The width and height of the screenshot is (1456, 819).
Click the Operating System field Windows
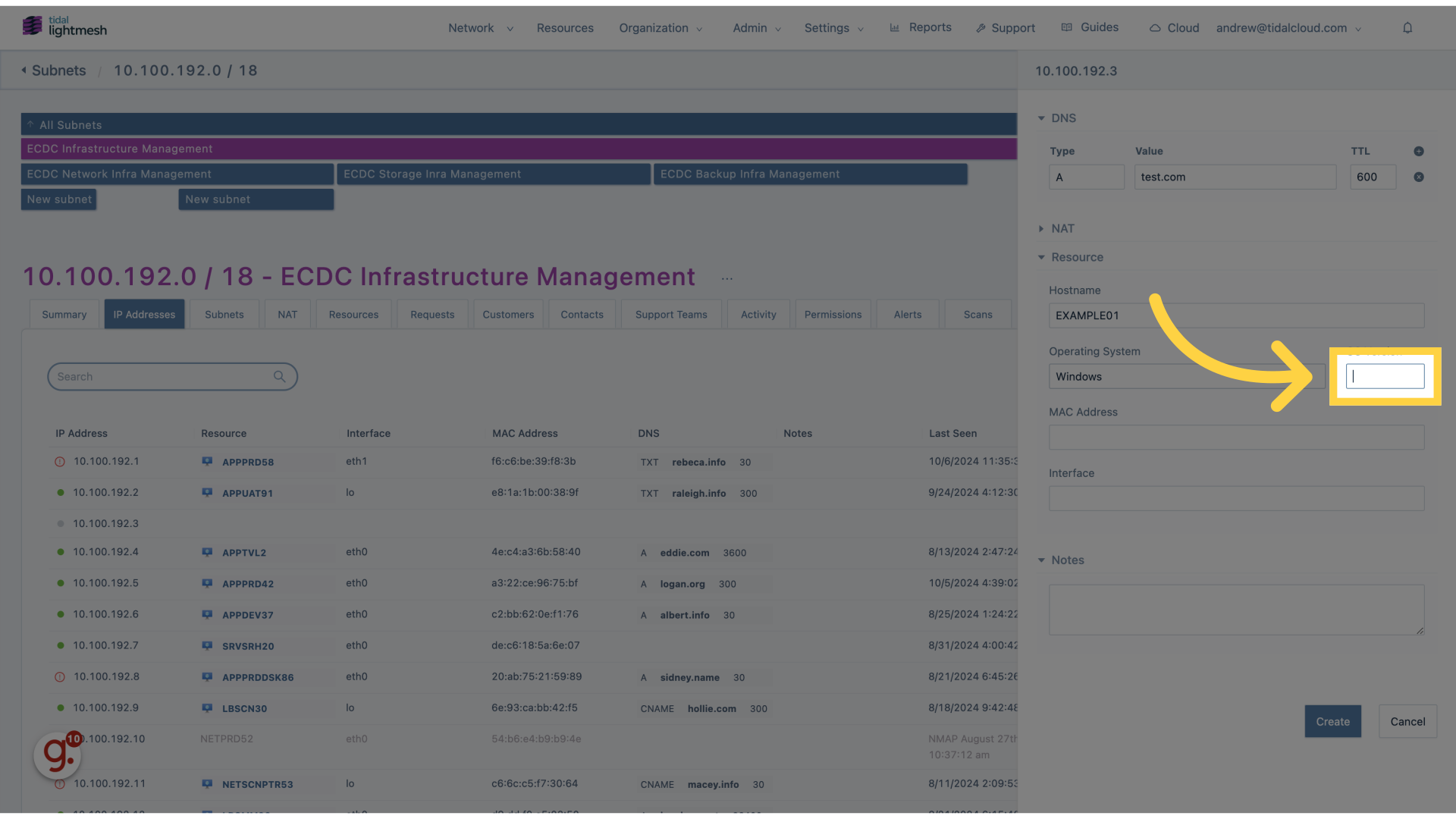tap(1187, 376)
